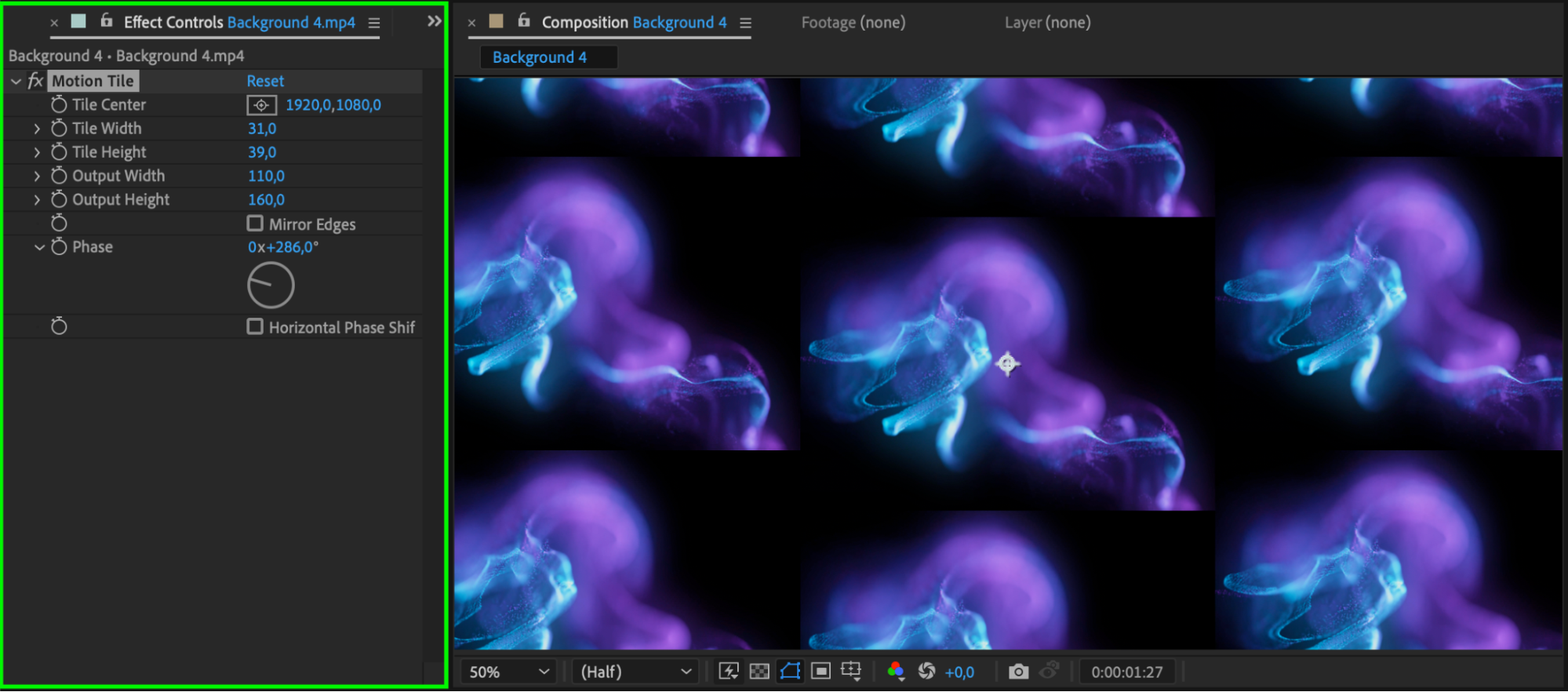Click the Tile Center value 1920,0,1080,0
Image resolution: width=1568 pixels, height=692 pixels.
click(x=333, y=104)
